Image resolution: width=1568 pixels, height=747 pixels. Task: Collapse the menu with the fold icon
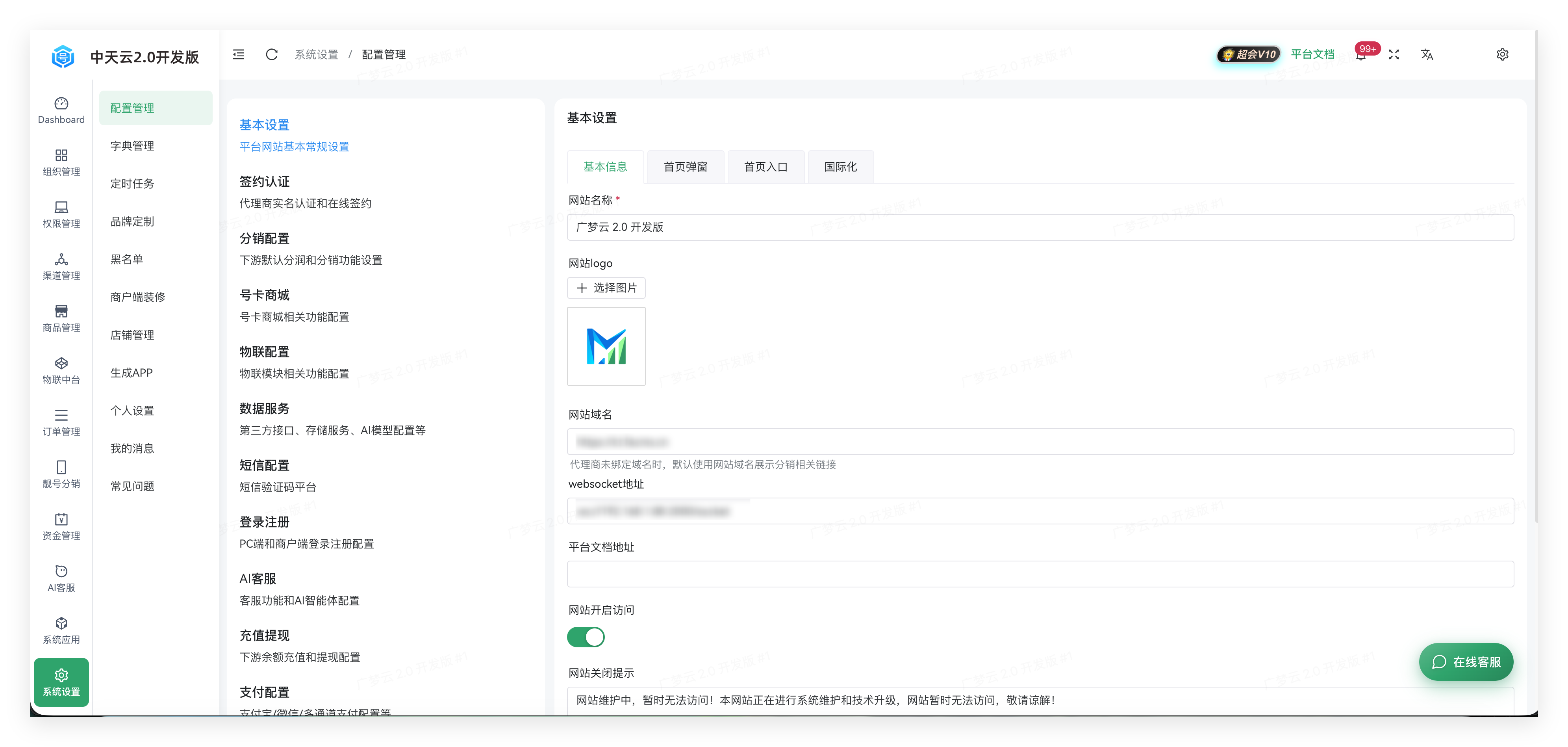[x=239, y=54]
